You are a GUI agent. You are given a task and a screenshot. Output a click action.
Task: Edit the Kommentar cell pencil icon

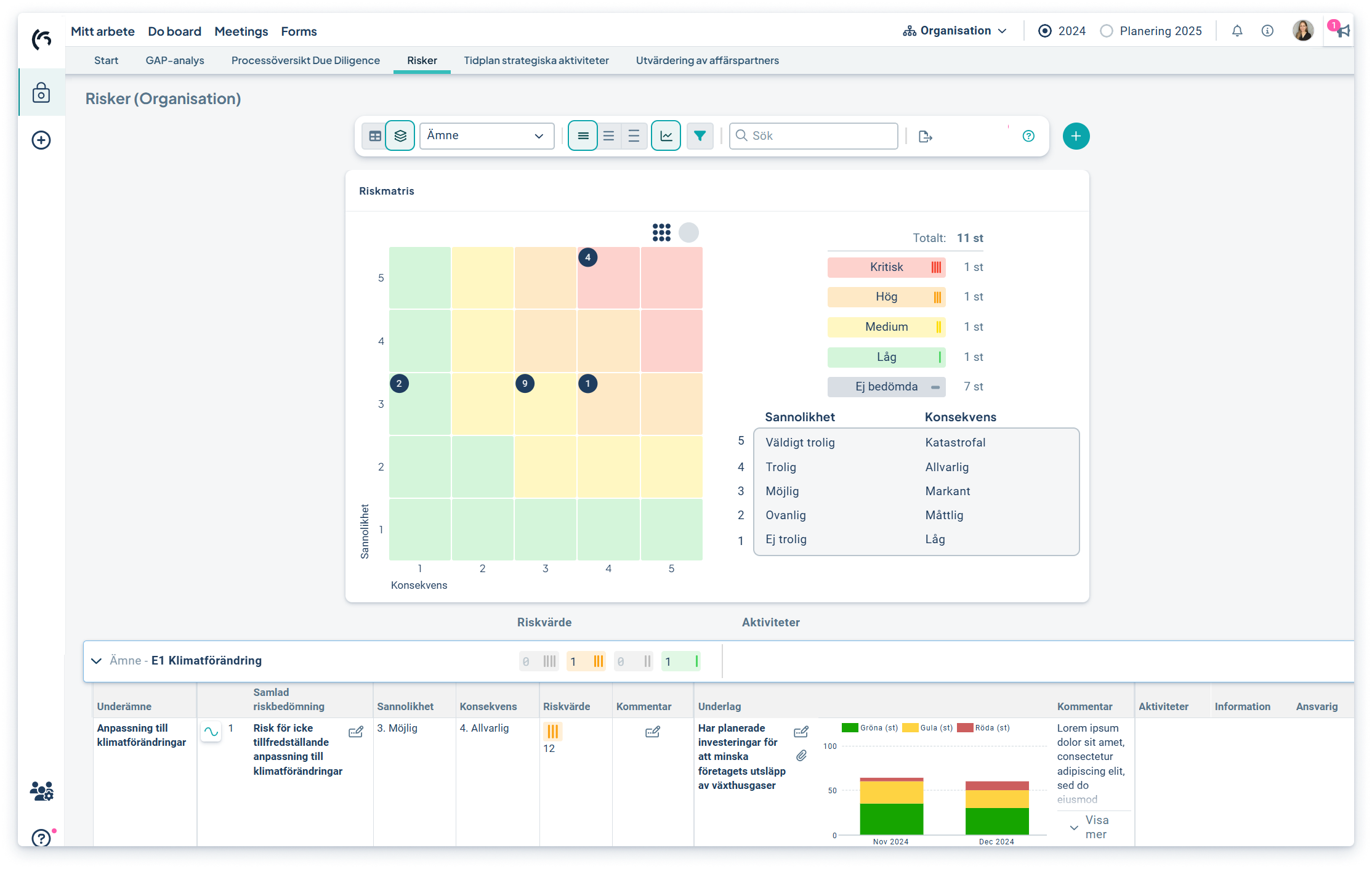coord(653,732)
